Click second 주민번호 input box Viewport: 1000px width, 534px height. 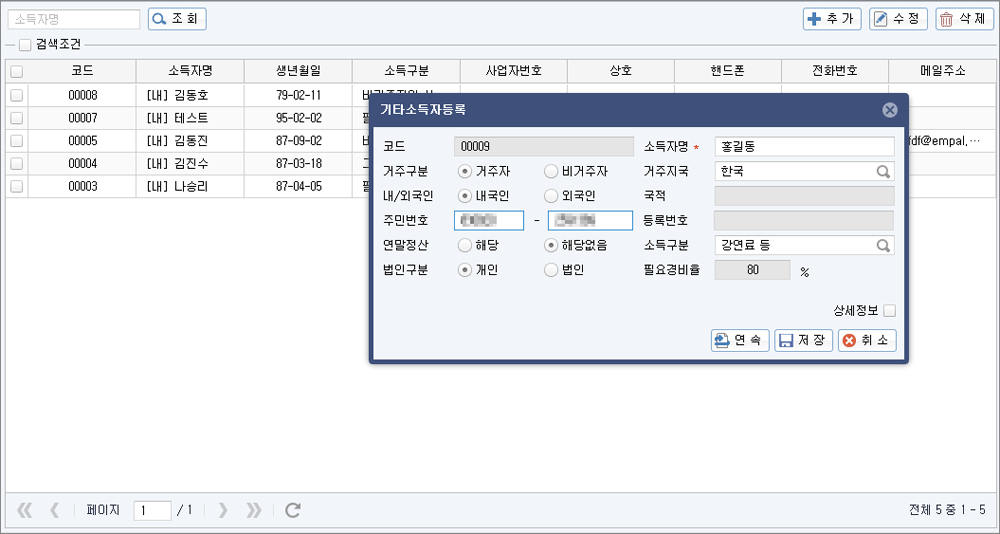click(591, 220)
